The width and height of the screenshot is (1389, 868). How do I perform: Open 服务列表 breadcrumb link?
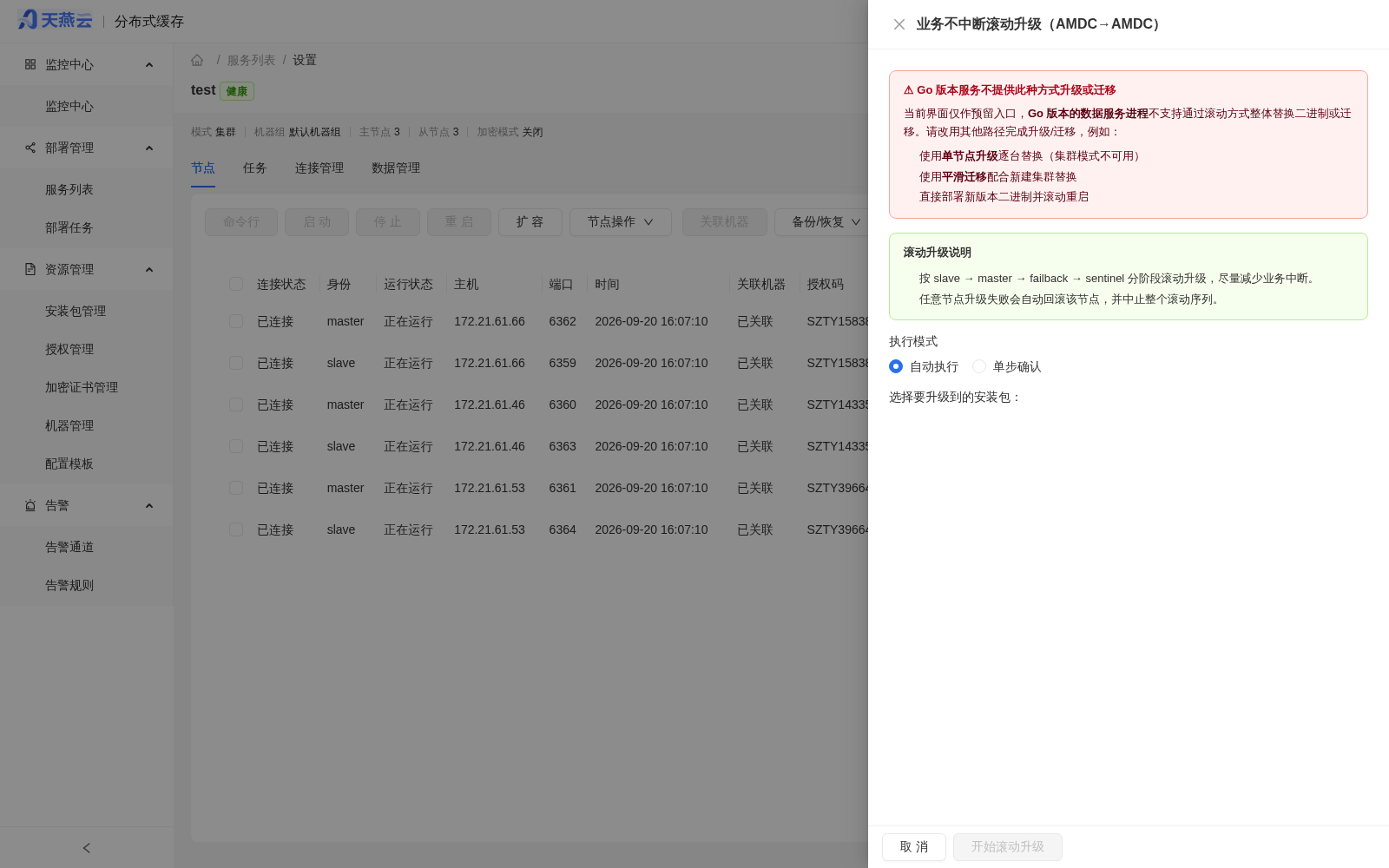[251, 60]
